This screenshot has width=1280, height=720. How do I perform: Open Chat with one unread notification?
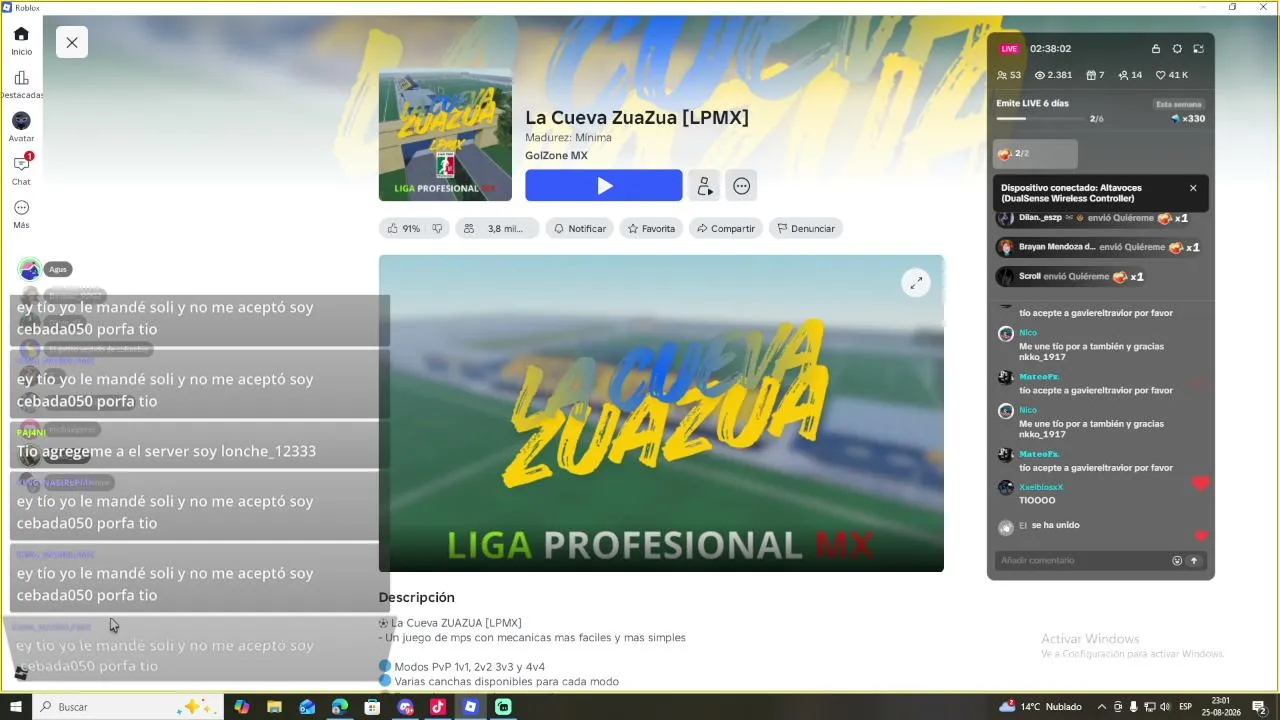[x=21, y=170]
